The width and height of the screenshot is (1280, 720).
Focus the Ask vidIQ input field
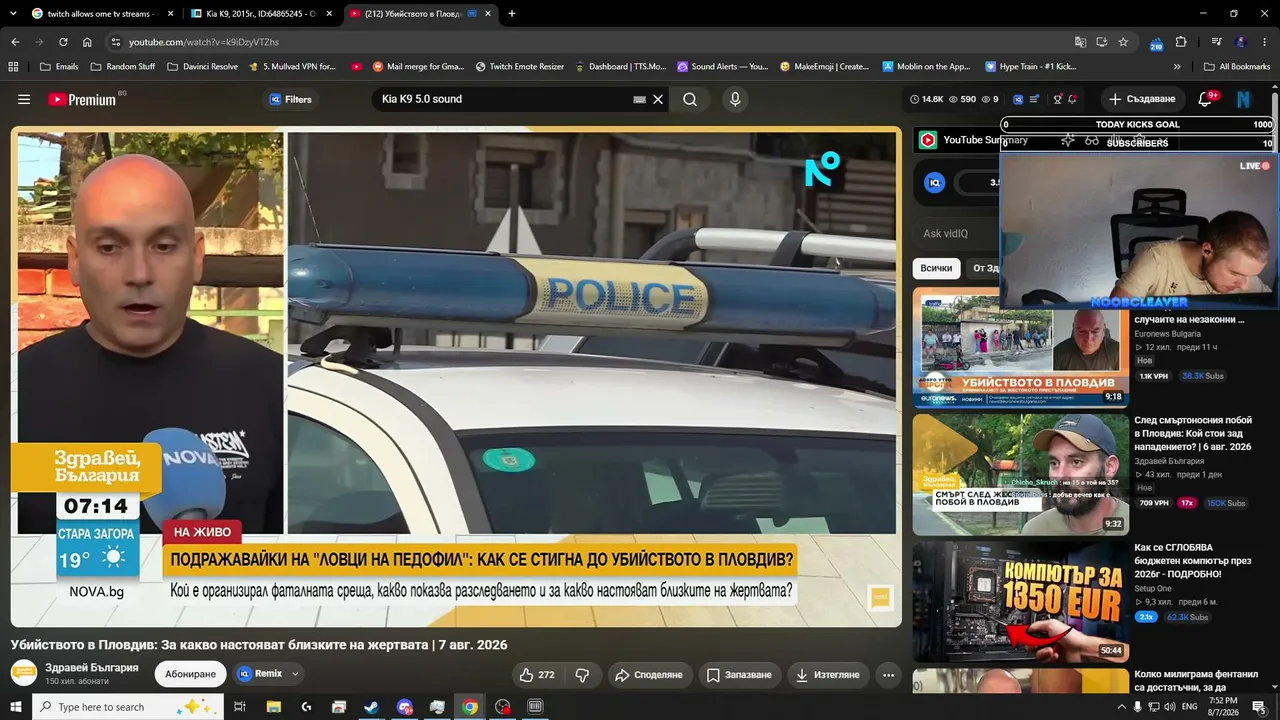point(958,234)
